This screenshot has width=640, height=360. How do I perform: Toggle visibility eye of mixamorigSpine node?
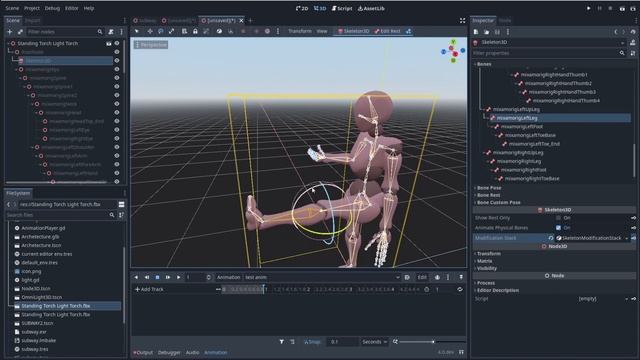coord(117,78)
